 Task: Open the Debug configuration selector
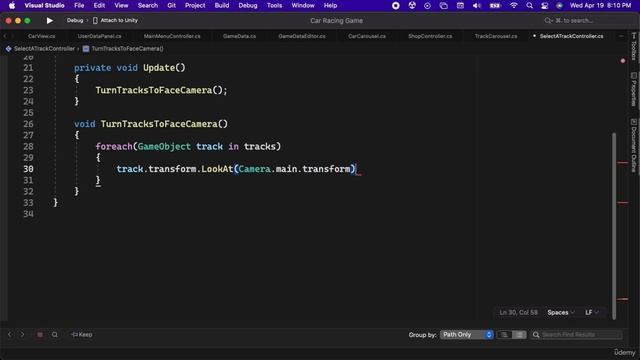point(75,20)
